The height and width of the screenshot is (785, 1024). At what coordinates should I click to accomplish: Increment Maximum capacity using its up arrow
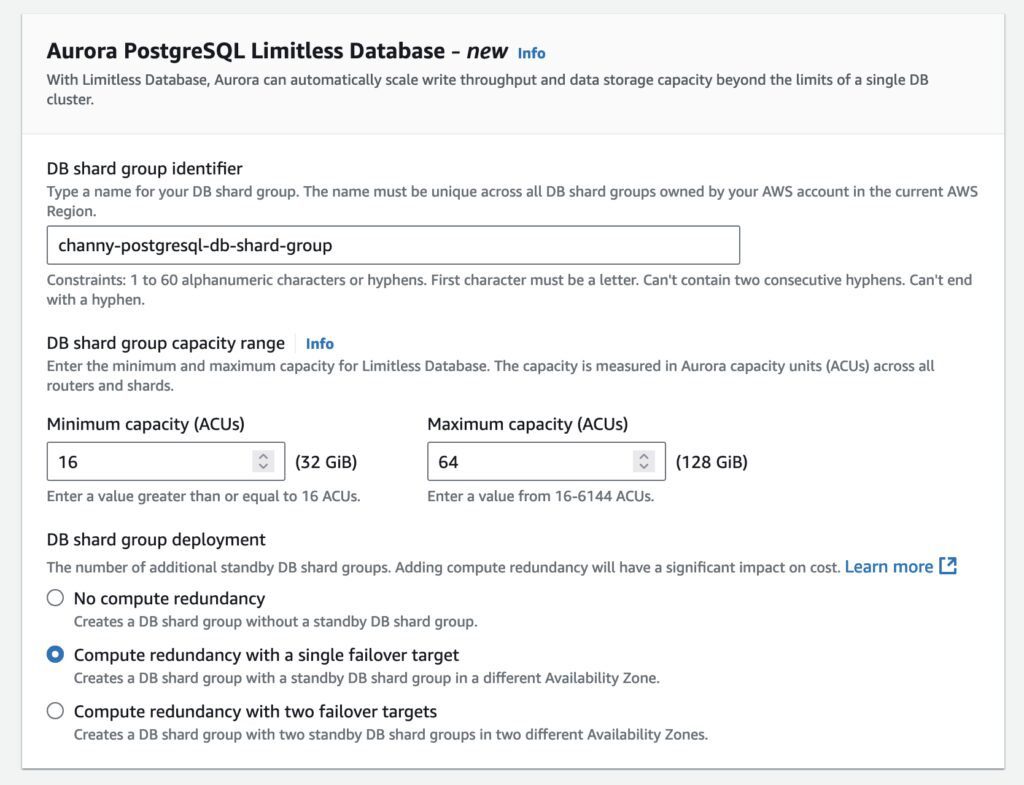click(643, 456)
